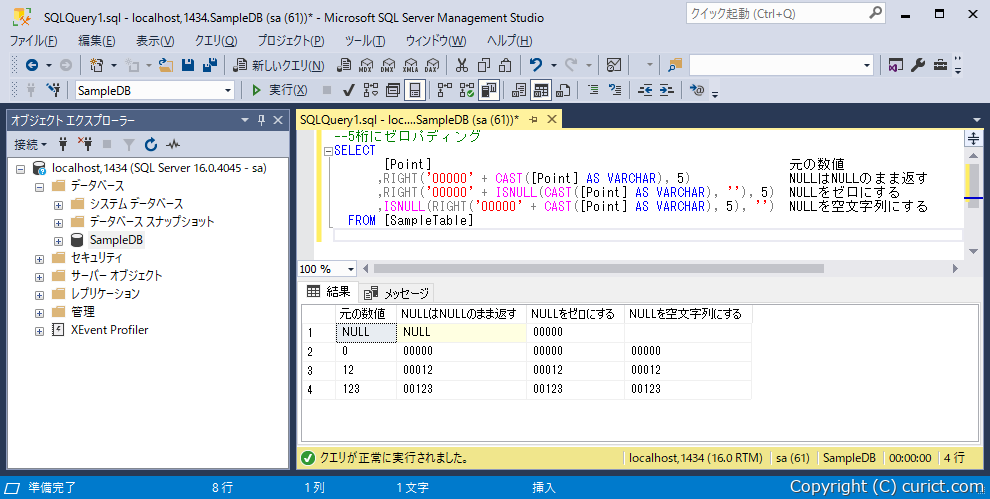Open the 編集(E) menu
Screen dimensions: 990x499
tap(97, 41)
